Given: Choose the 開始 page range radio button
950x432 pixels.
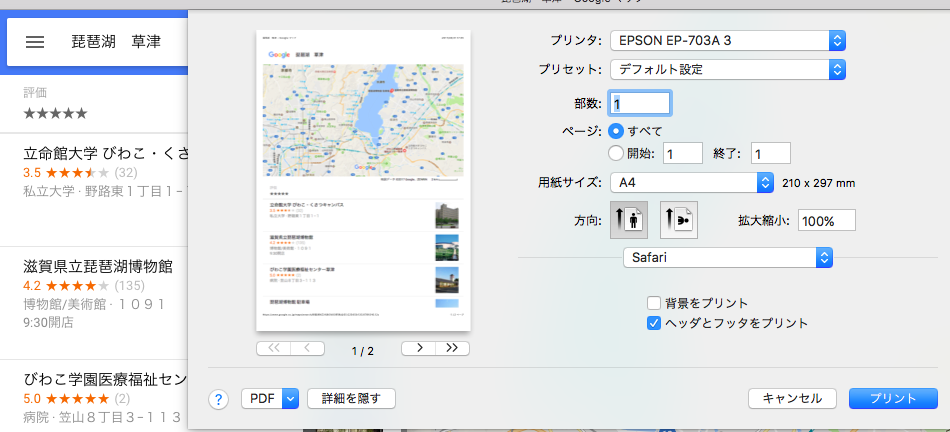Looking at the screenshot, I should pyautogui.click(x=616, y=153).
